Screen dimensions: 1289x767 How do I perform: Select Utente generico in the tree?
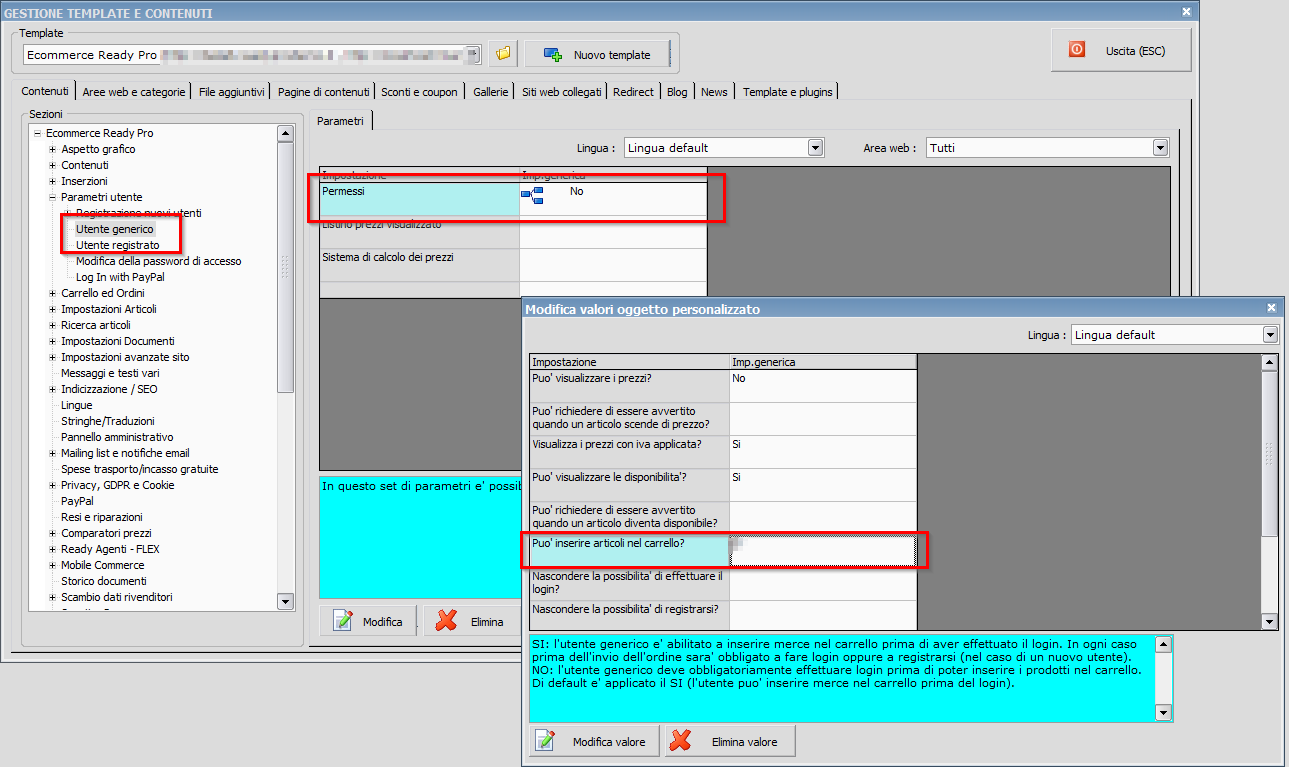115,229
